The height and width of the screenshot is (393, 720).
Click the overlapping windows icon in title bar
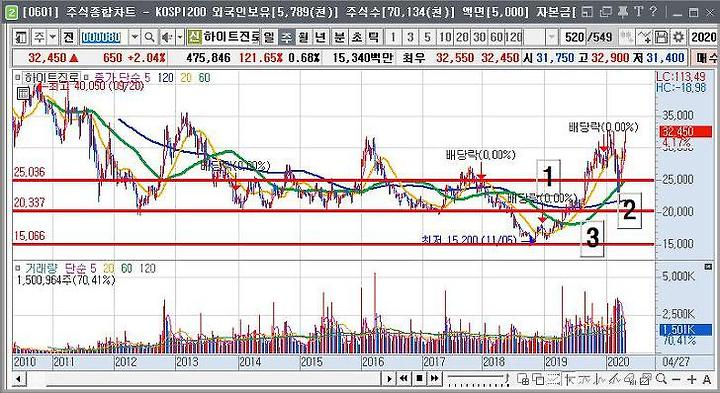[x=606, y=11]
